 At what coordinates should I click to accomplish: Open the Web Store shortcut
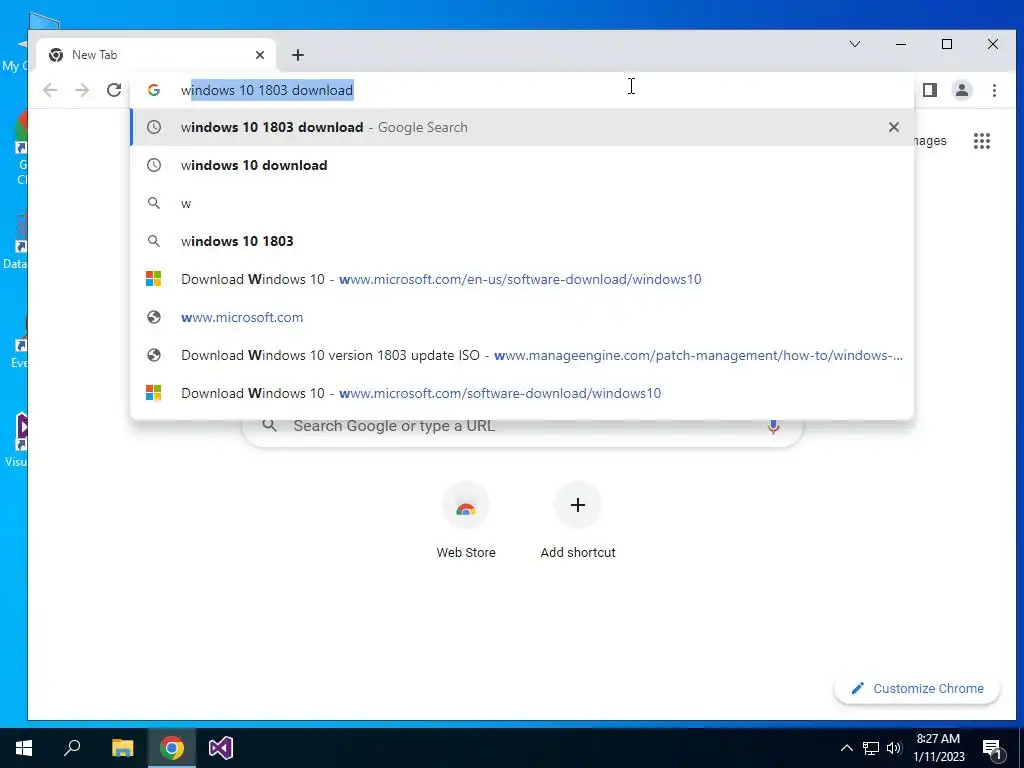[x=466, y=521]
